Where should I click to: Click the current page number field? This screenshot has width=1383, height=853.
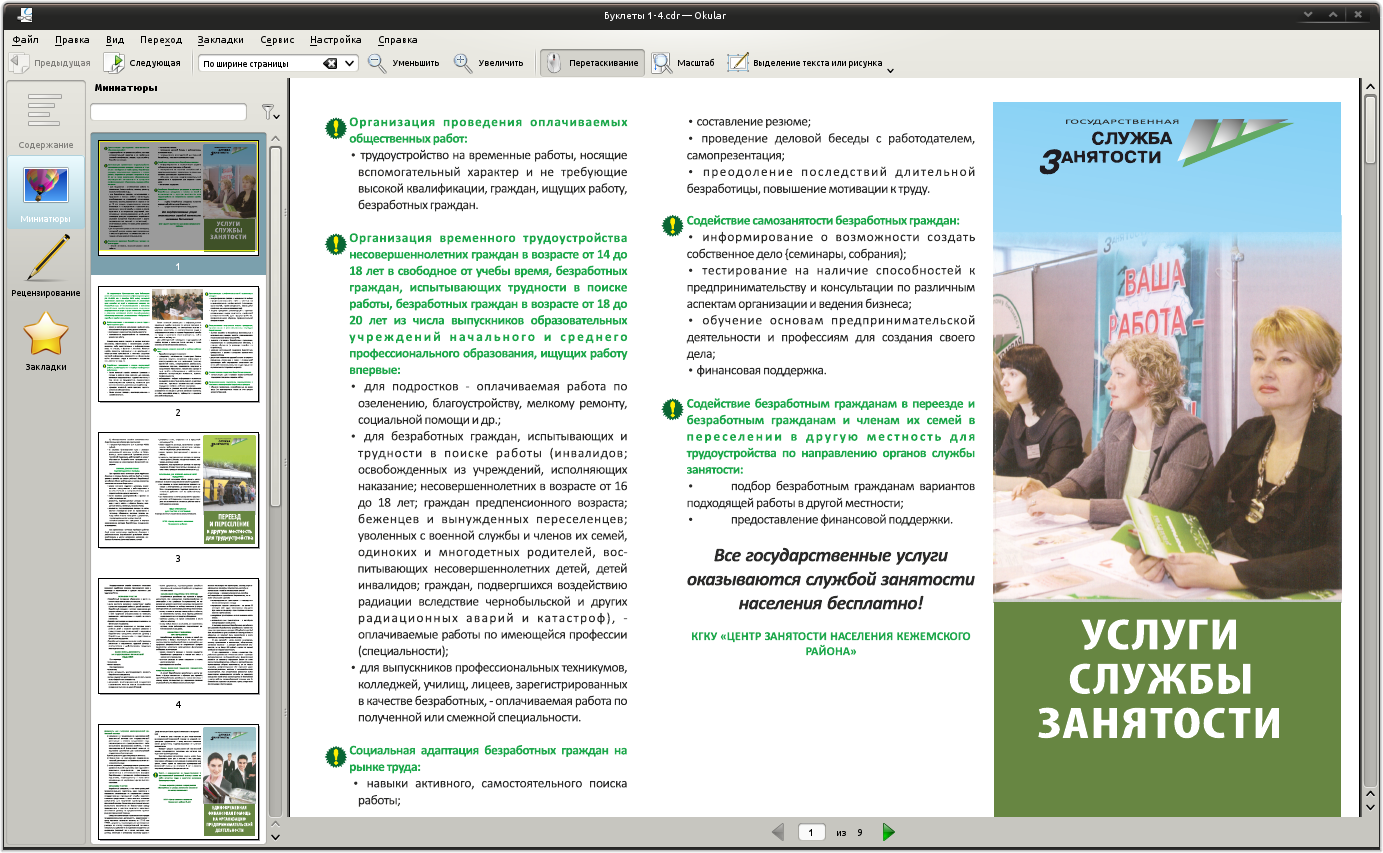tap(811, 832)
